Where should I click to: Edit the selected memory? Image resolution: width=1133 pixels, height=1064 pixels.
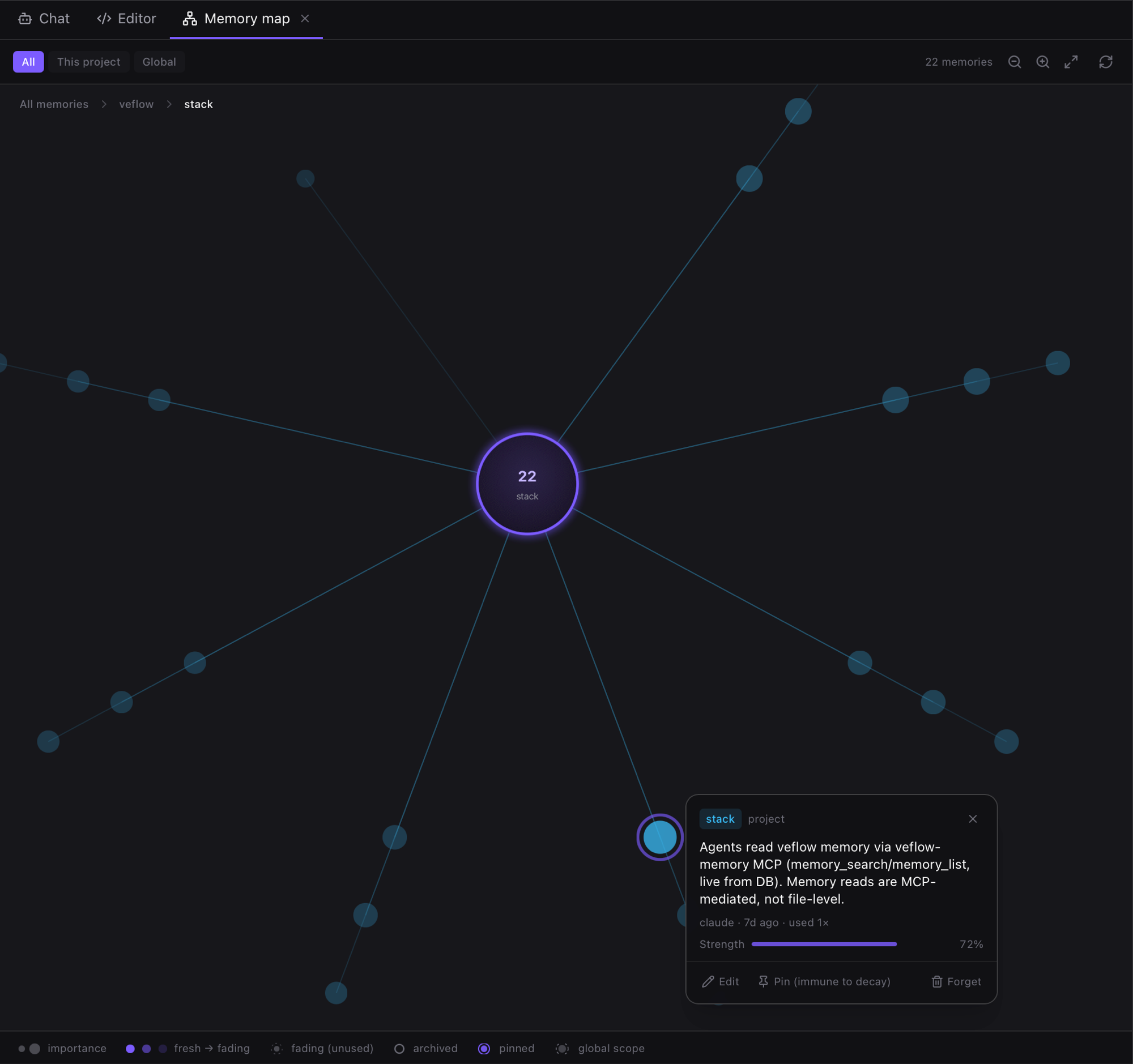[x=721, y=981]
